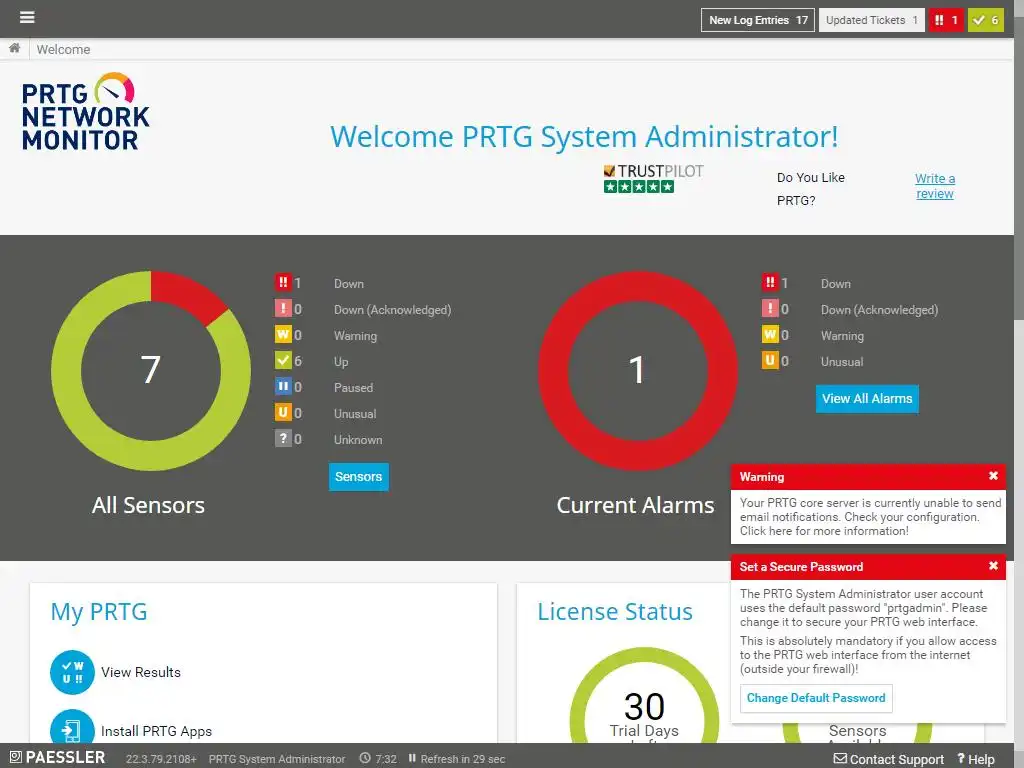Select Down (Acknowledged) icon in Current Alarms list

(x=770, y=309)
